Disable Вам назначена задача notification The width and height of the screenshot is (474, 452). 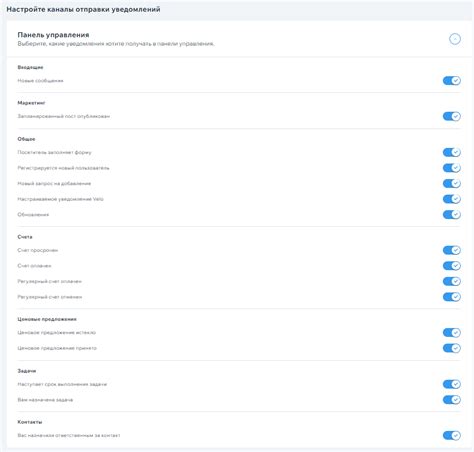coord(452,400)
